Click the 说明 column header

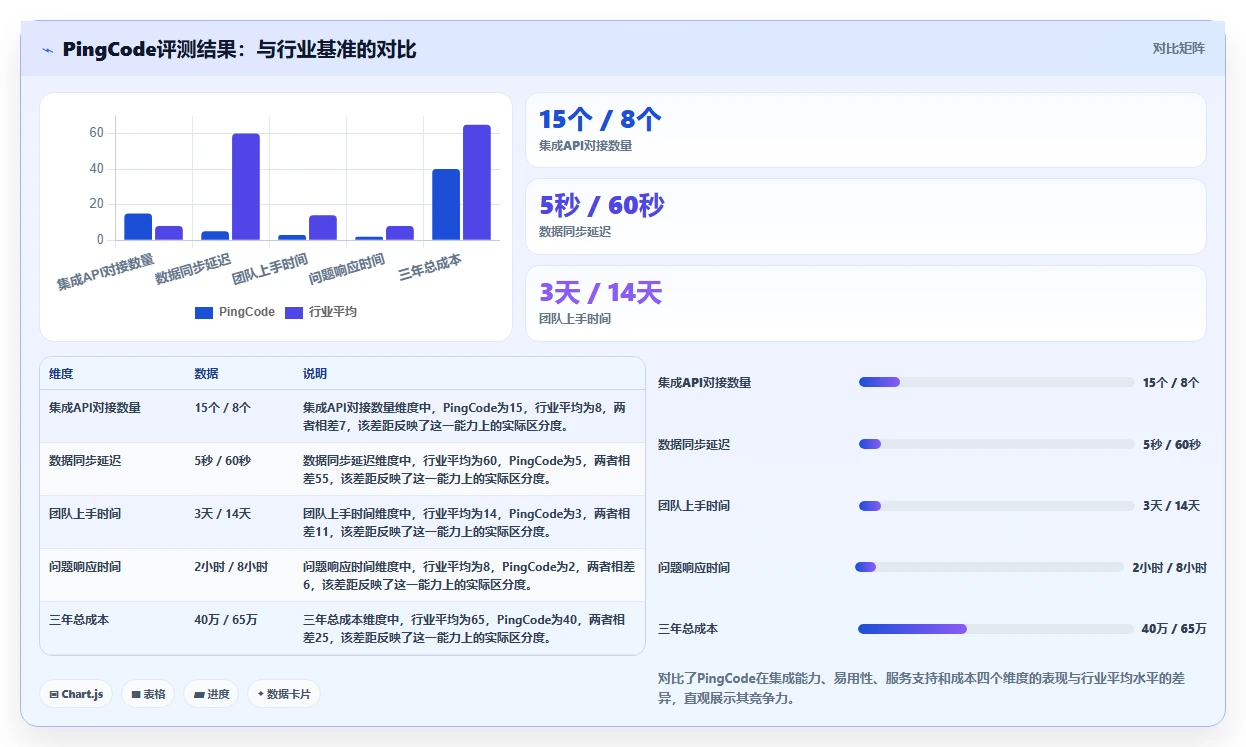[x=315, y=374]
